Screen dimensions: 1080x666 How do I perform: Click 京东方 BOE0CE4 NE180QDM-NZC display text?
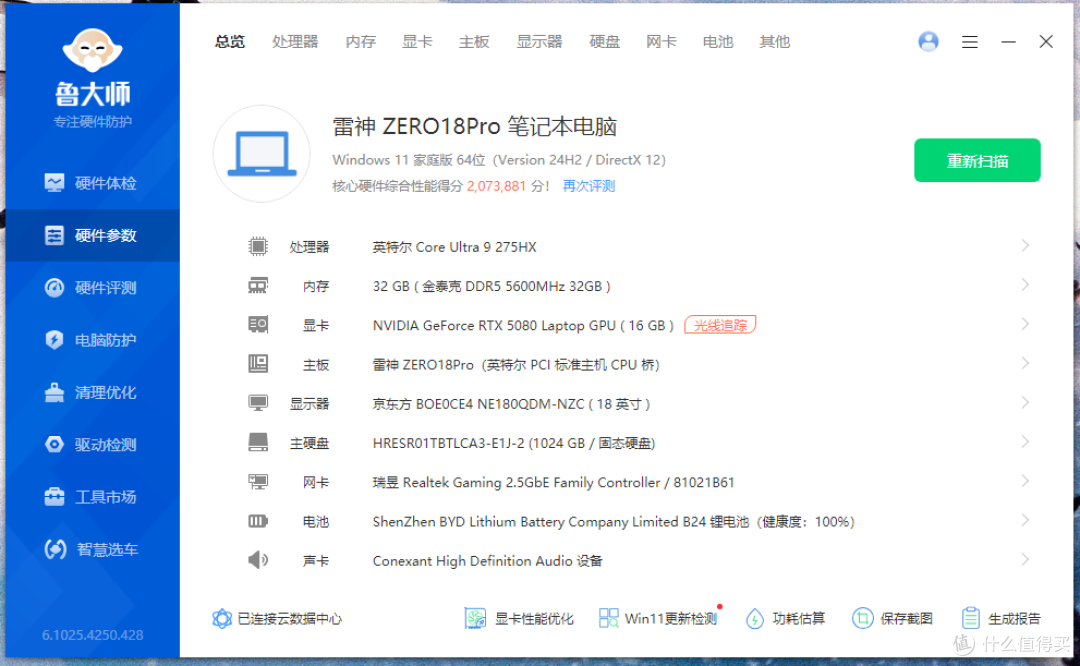(511, 404)
